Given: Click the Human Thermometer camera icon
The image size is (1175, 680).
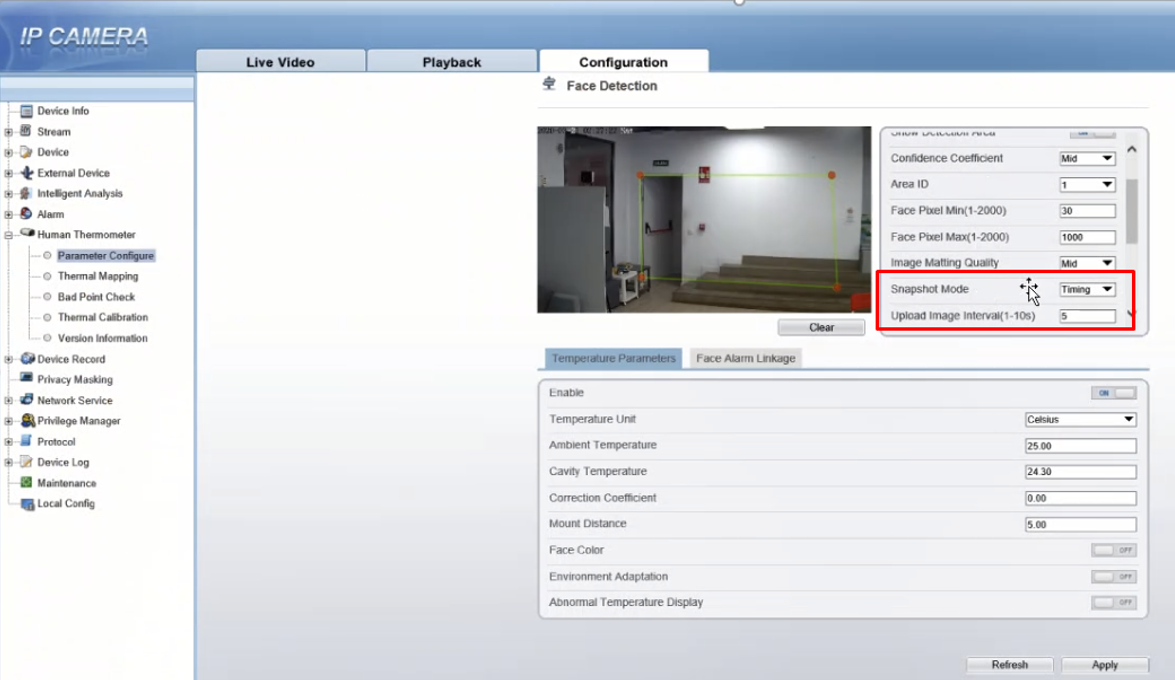Looking at the screenshot, I should (x=27, y=234).
